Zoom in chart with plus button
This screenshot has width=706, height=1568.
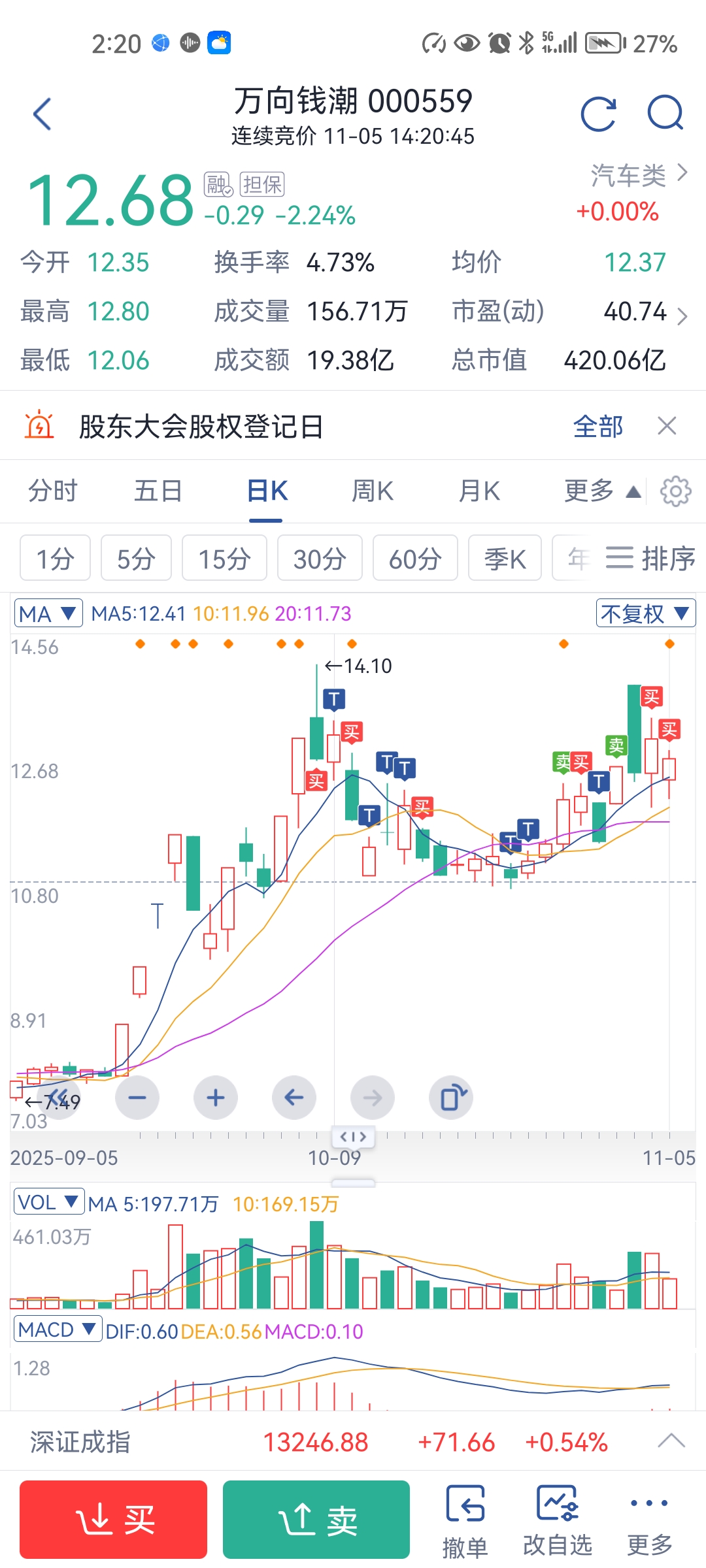click(x=216, y=1098)
